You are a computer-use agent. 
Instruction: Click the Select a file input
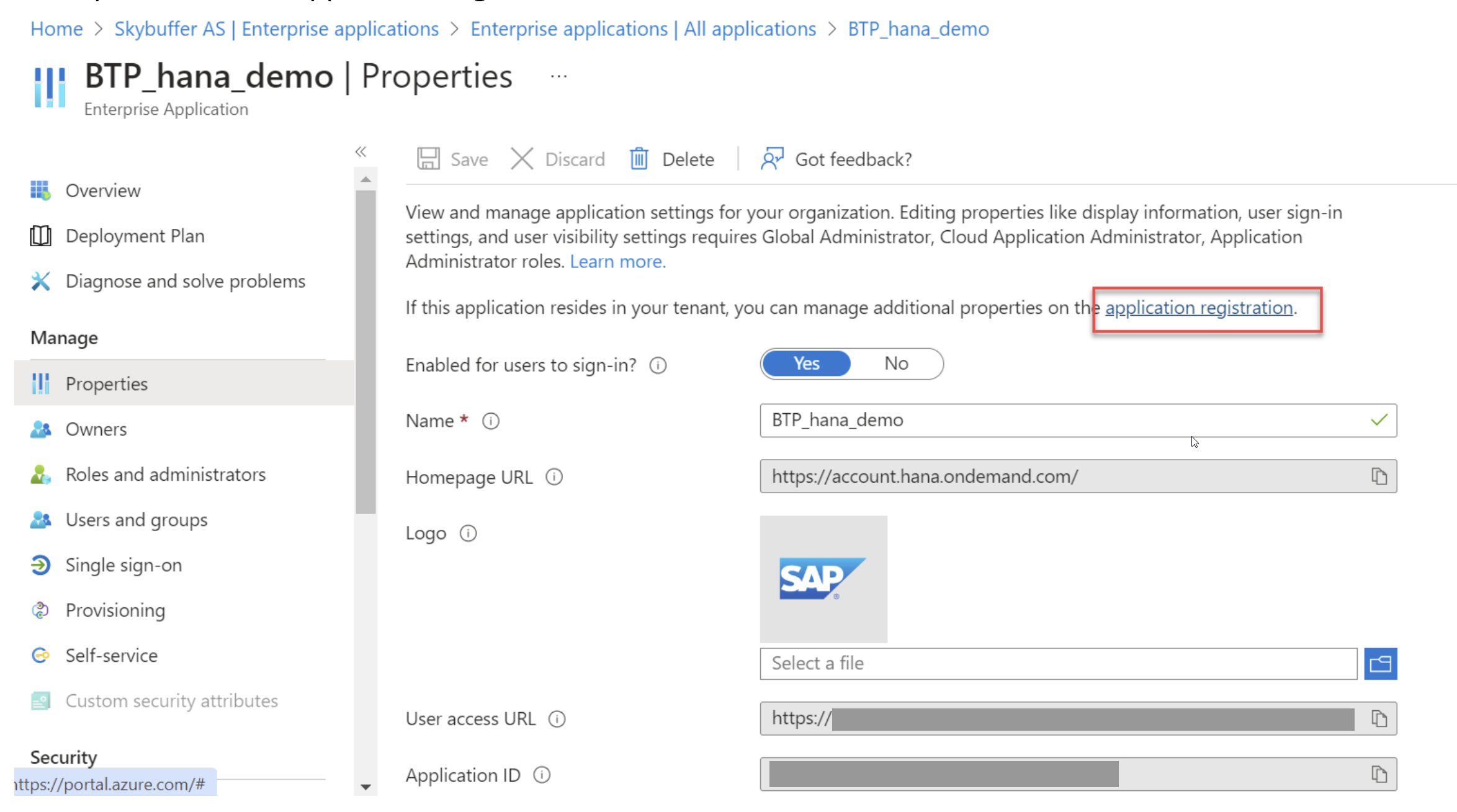point(1059,664)
